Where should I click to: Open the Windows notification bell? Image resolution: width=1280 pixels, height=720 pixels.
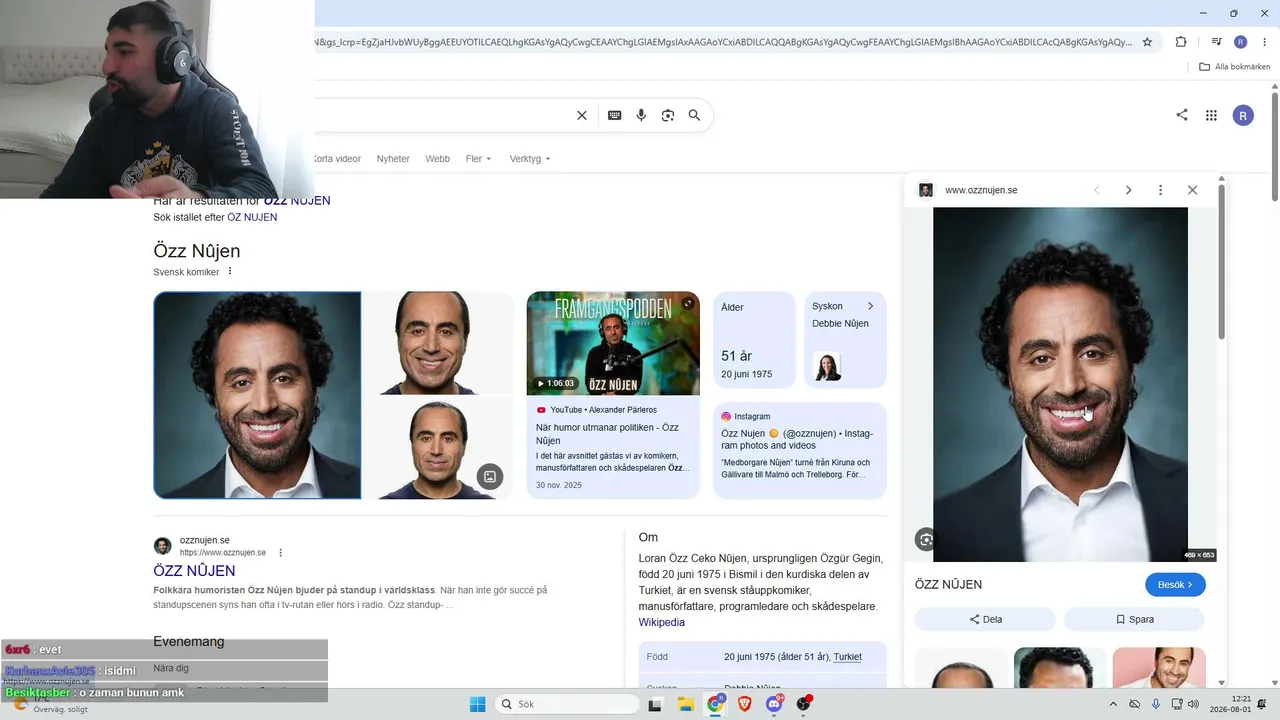(1262, 704)
